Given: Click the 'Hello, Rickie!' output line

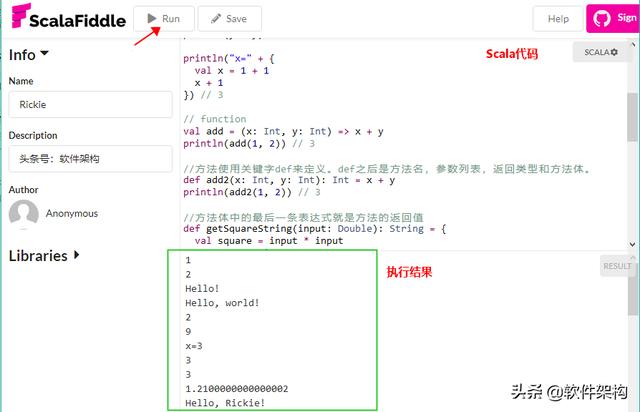Looking at the screenshot, I should pos(225,403).
